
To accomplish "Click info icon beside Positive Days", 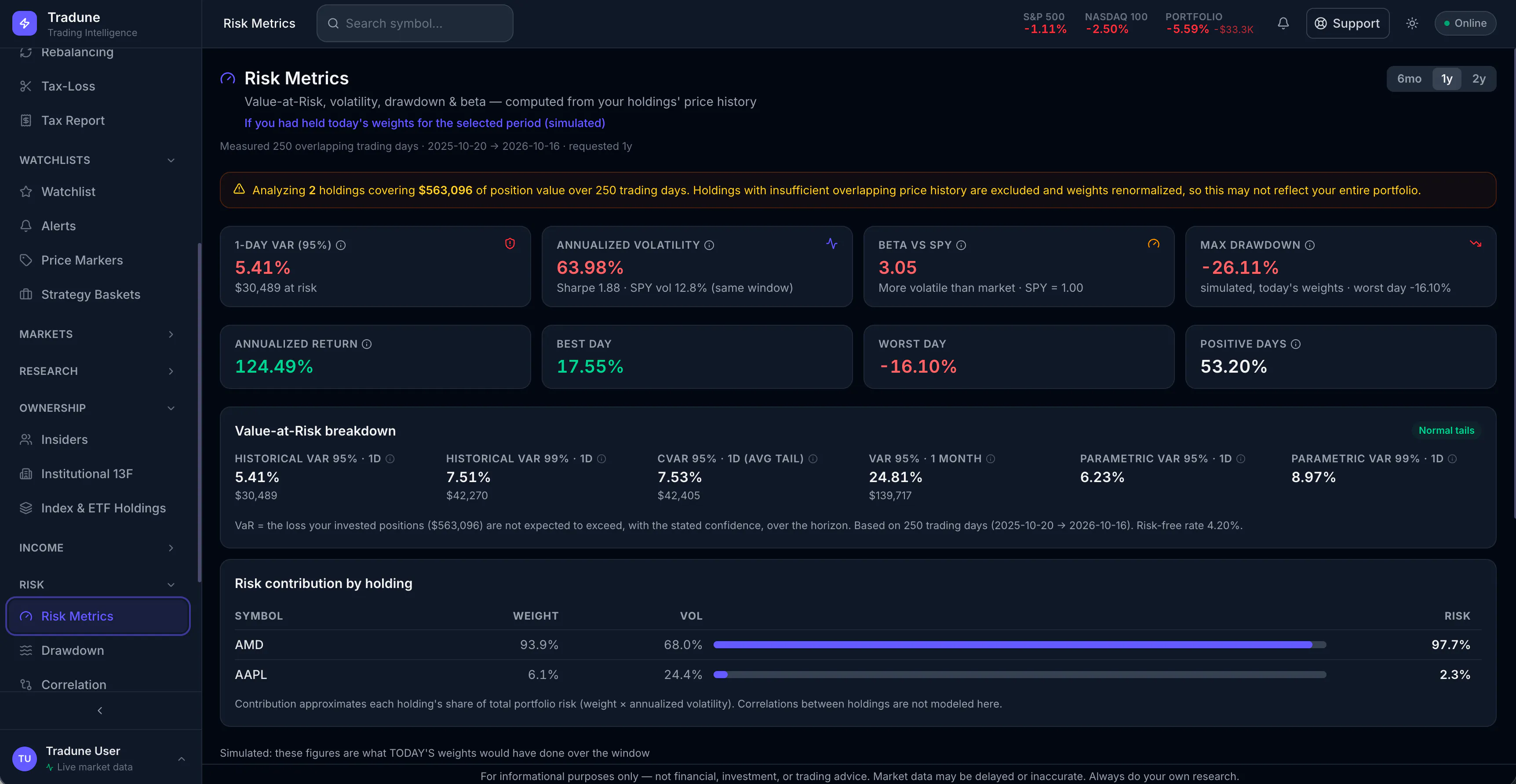I will point(1295,344).
